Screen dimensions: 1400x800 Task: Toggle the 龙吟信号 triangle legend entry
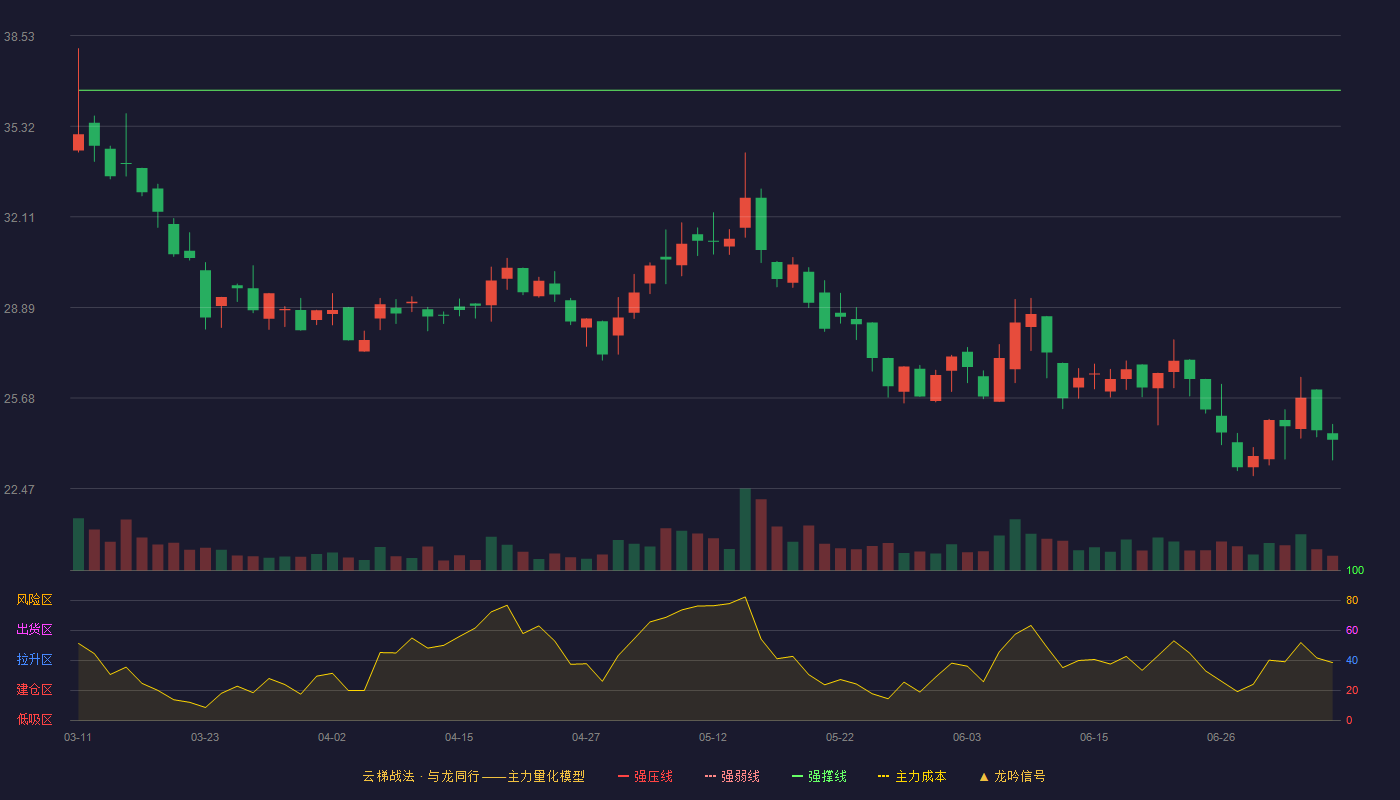pos(1012,776)
